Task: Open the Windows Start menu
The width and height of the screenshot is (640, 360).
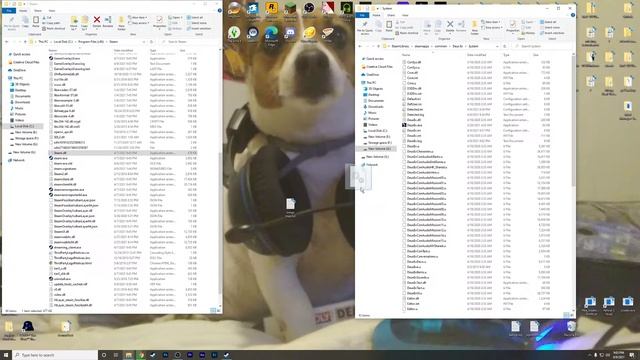Action: pos(6,355)
